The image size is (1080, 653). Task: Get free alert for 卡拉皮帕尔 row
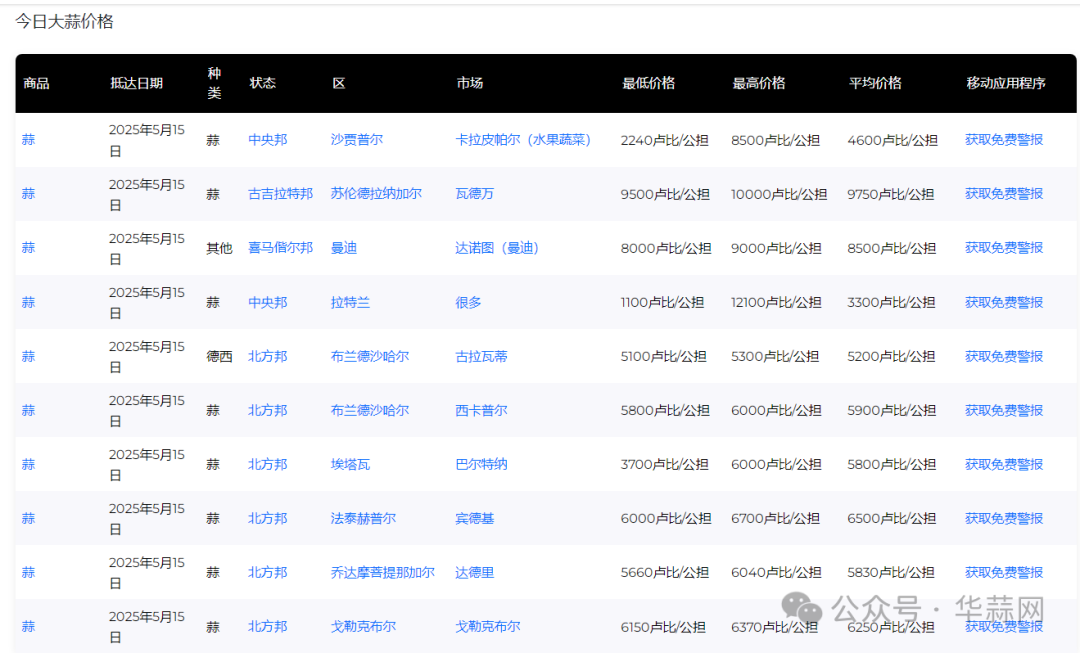tap(1004, 140)
